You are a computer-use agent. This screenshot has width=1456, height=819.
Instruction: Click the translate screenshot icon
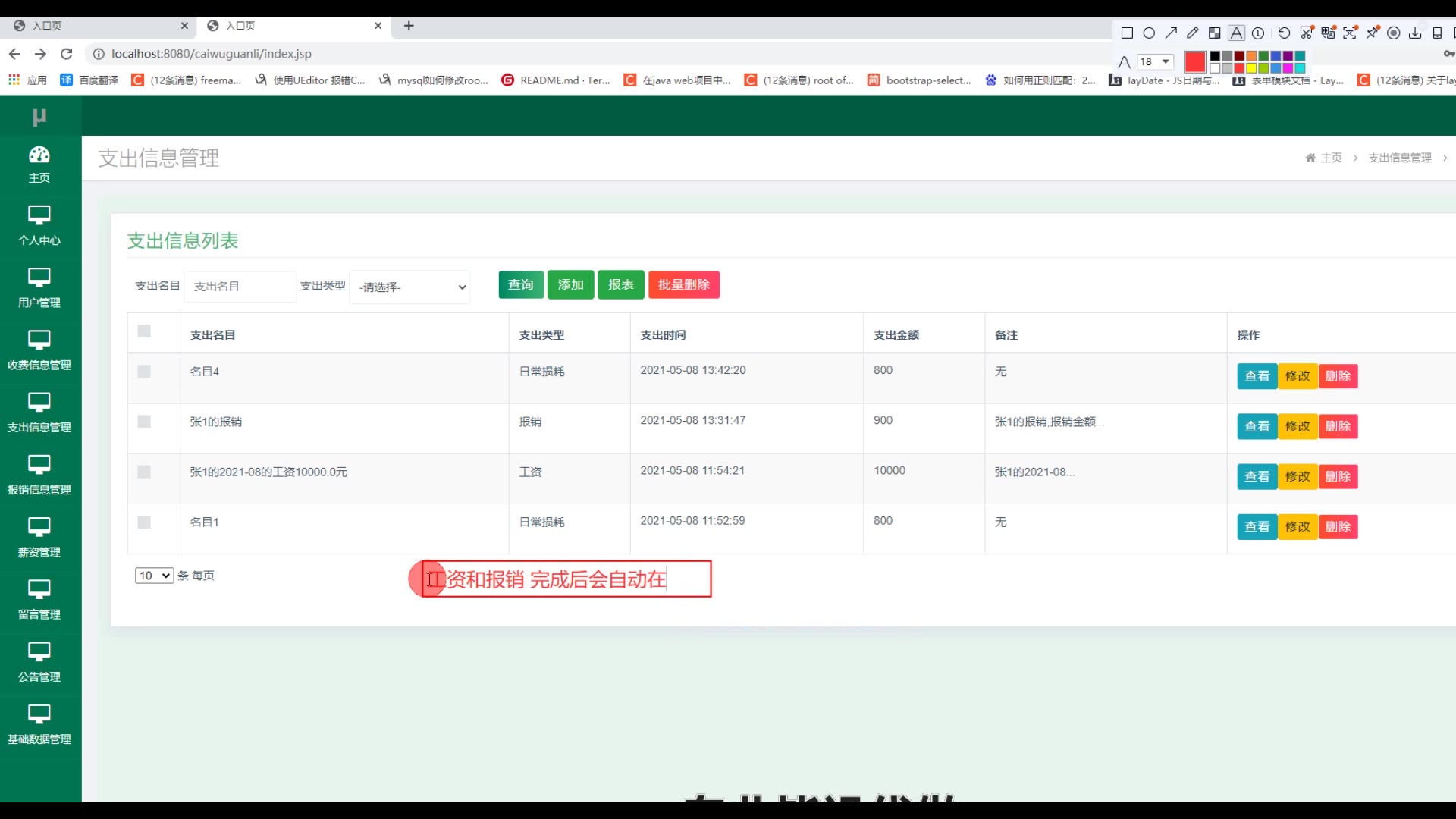(1328, 33)
